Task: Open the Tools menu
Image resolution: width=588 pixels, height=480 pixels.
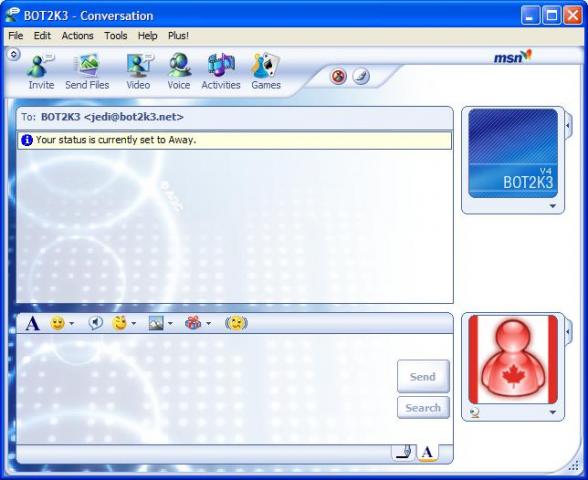Action: [x=116, y=36]
